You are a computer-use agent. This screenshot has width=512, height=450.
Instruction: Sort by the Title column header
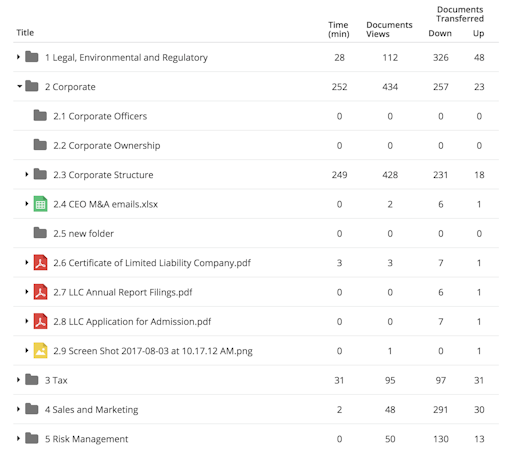click(25, 33)
